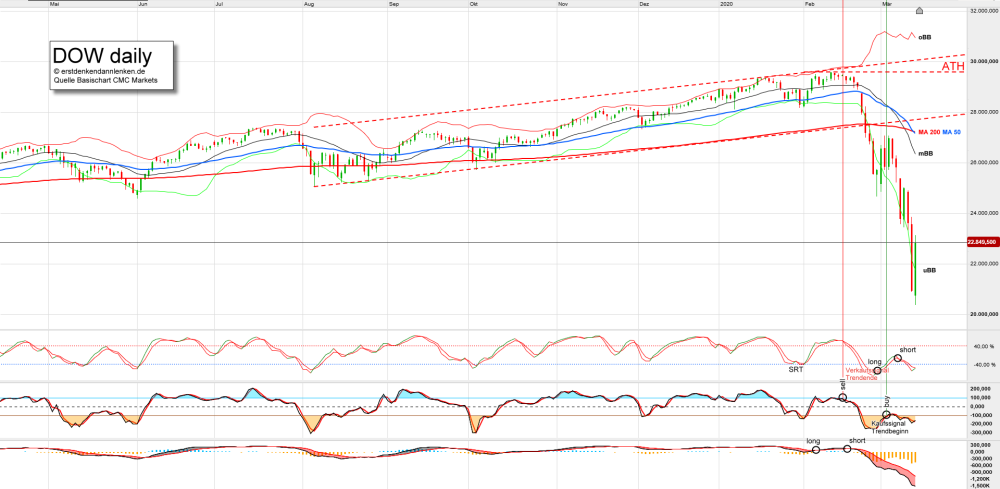Click the Mai month label on the time axis
This screenshot has width=1000, height=489.
pos(54,4)
